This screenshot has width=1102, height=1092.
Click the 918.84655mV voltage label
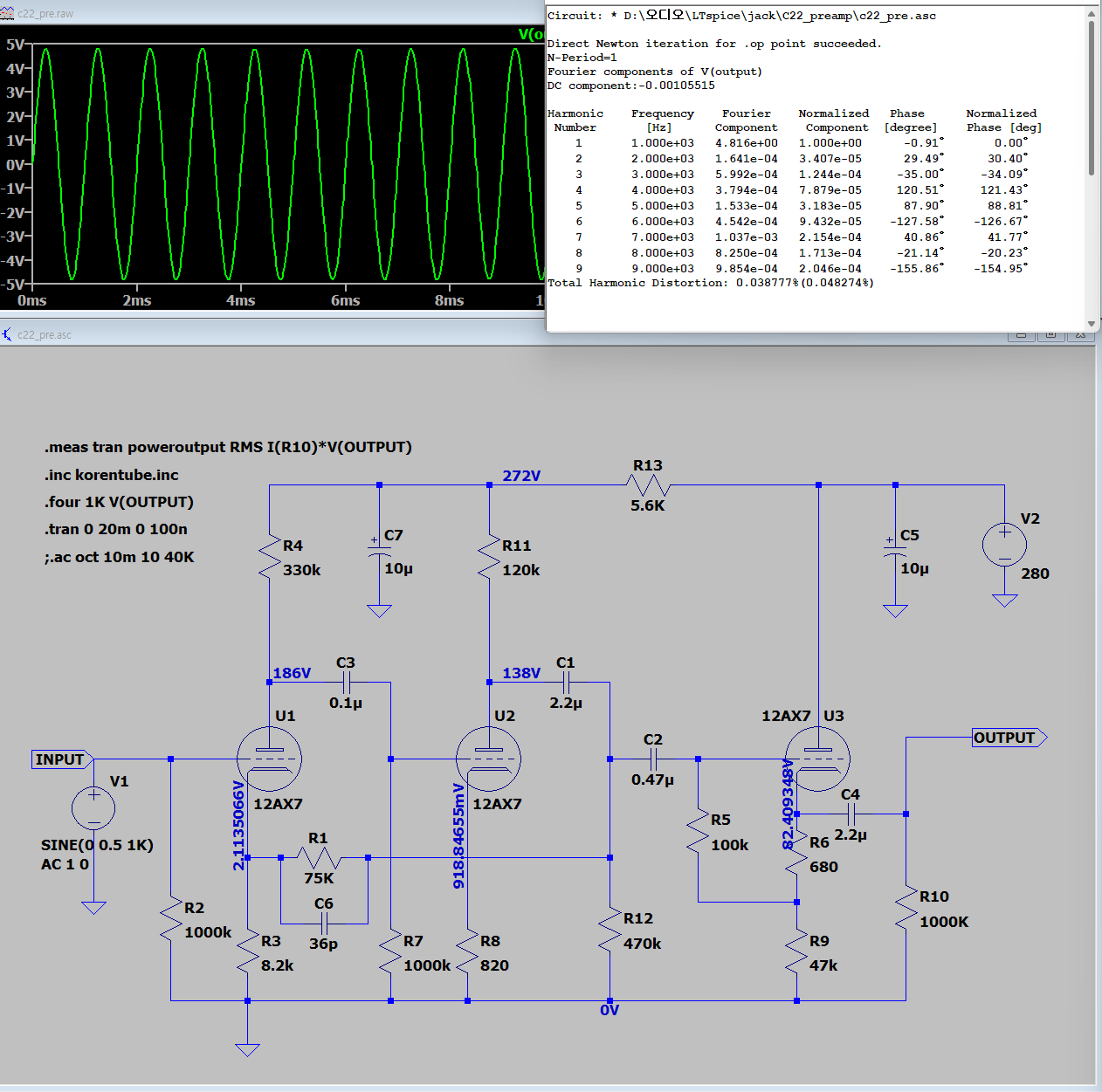click(458, 835)
